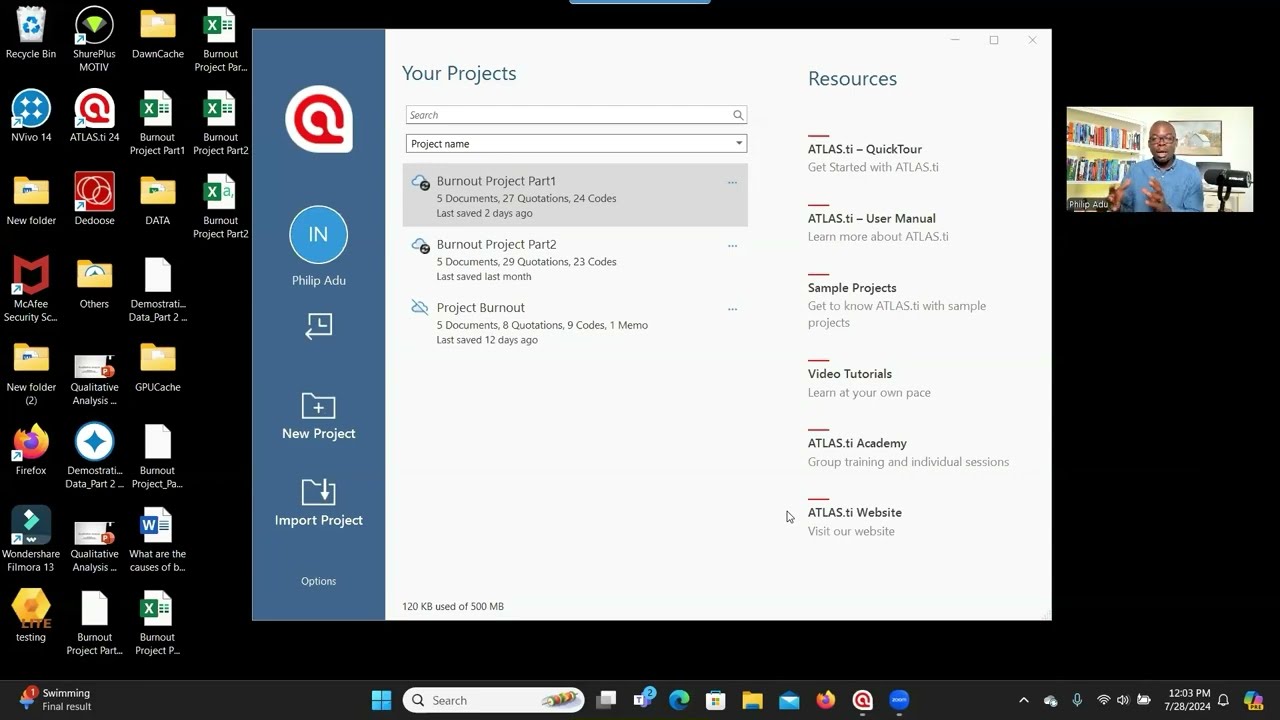Switch to Zoom on the taskbar
Screen dimensions: 1280x720
[898, 700]
